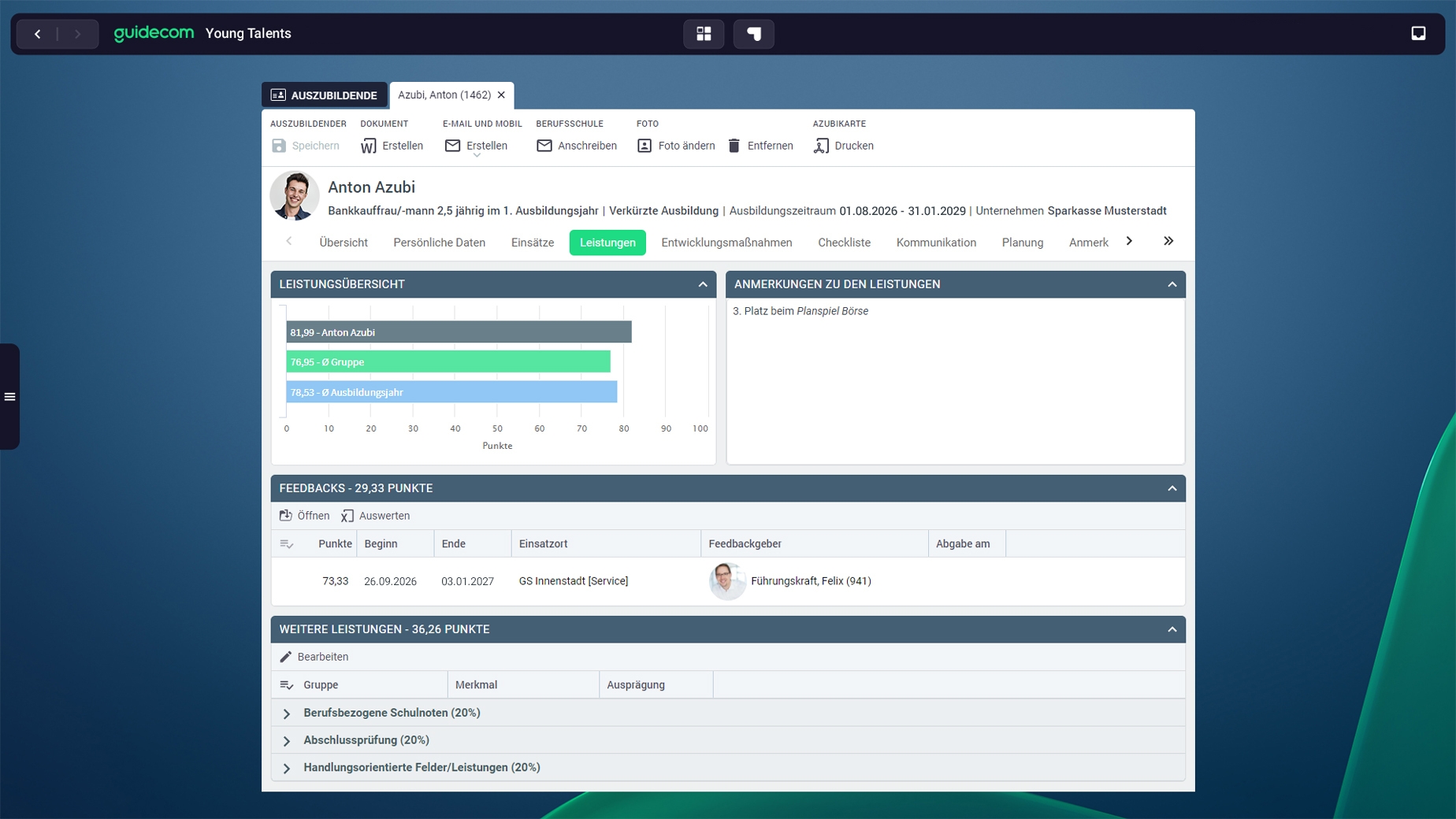Select the Azubi, Anton (1462) tab
This screenshot has height=819, width=1456.
(x=444, y=94)
